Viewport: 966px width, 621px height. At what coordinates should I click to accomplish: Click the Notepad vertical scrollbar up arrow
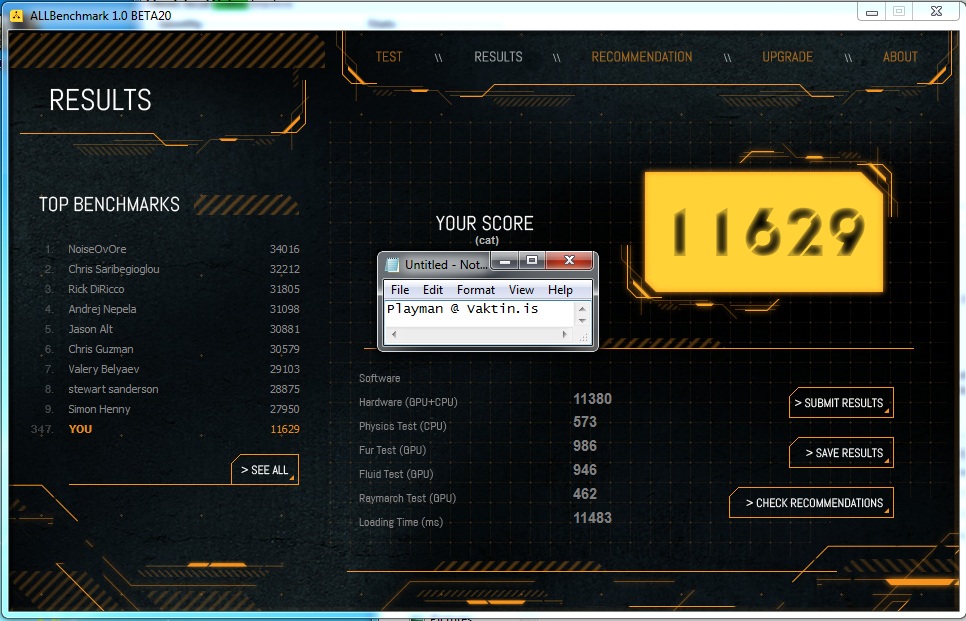tap(583, 308)
